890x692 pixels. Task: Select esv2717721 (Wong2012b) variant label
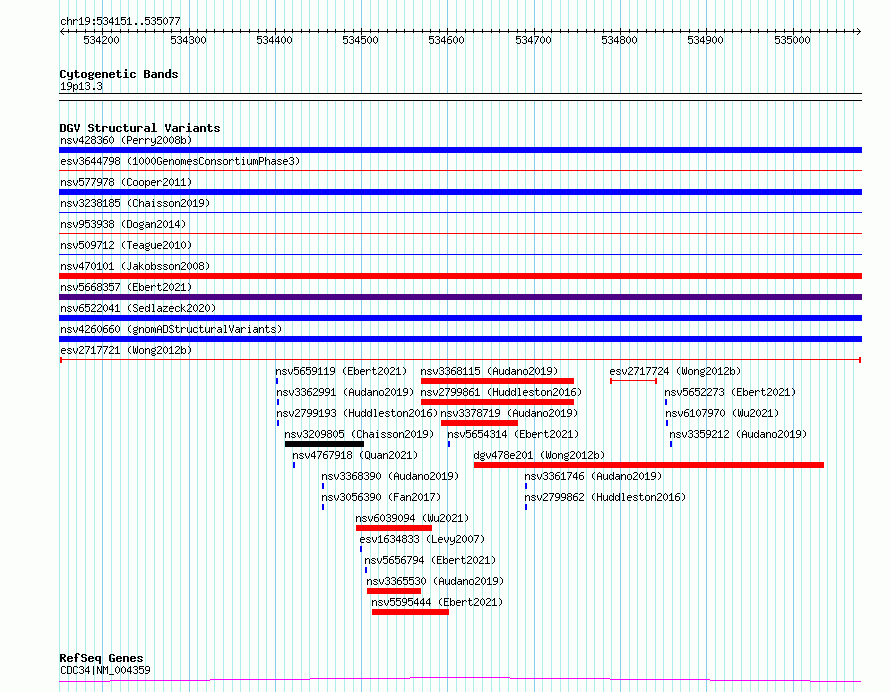coord(126,350)
